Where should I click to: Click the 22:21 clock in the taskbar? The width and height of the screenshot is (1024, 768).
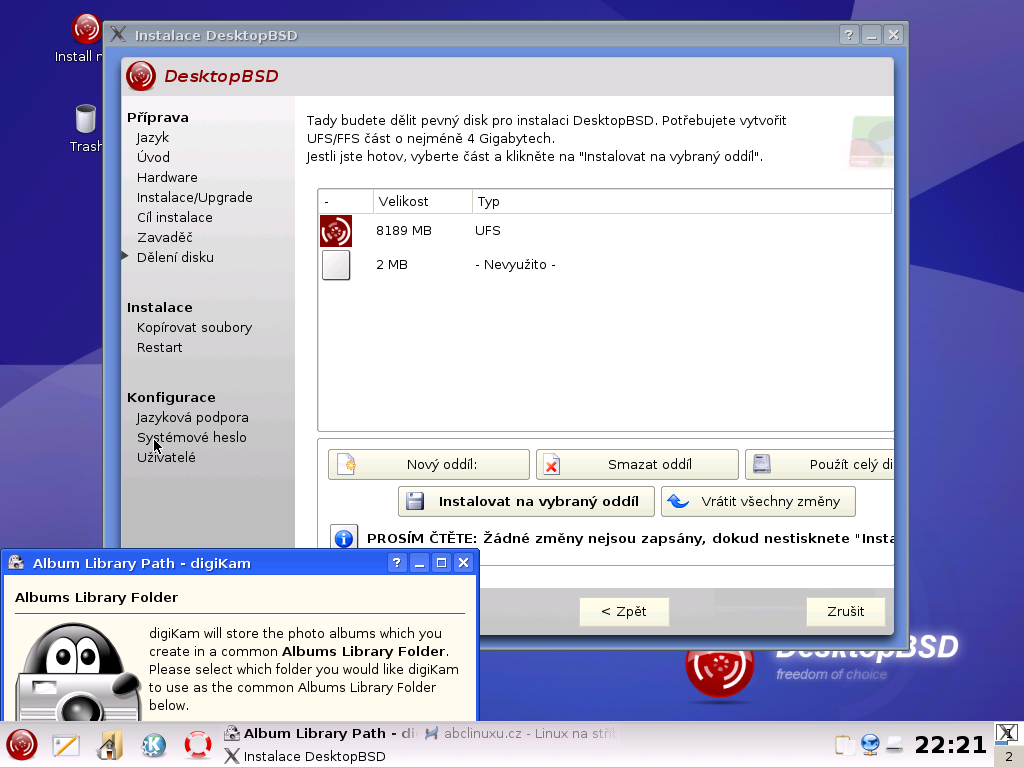click(x=950, y=744)
